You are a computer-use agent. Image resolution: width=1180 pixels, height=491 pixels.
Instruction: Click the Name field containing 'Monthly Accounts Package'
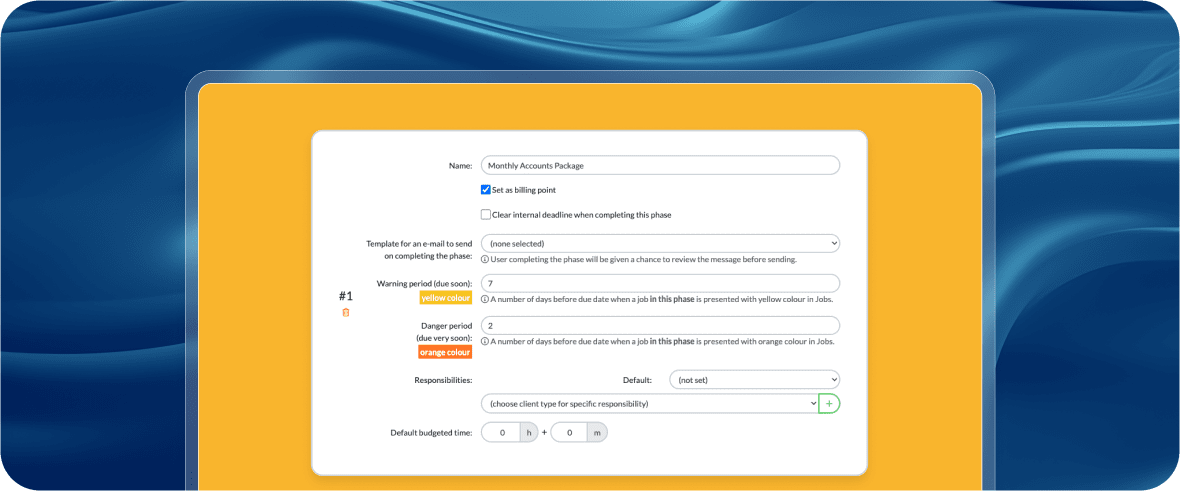click(x=660, y=166)
